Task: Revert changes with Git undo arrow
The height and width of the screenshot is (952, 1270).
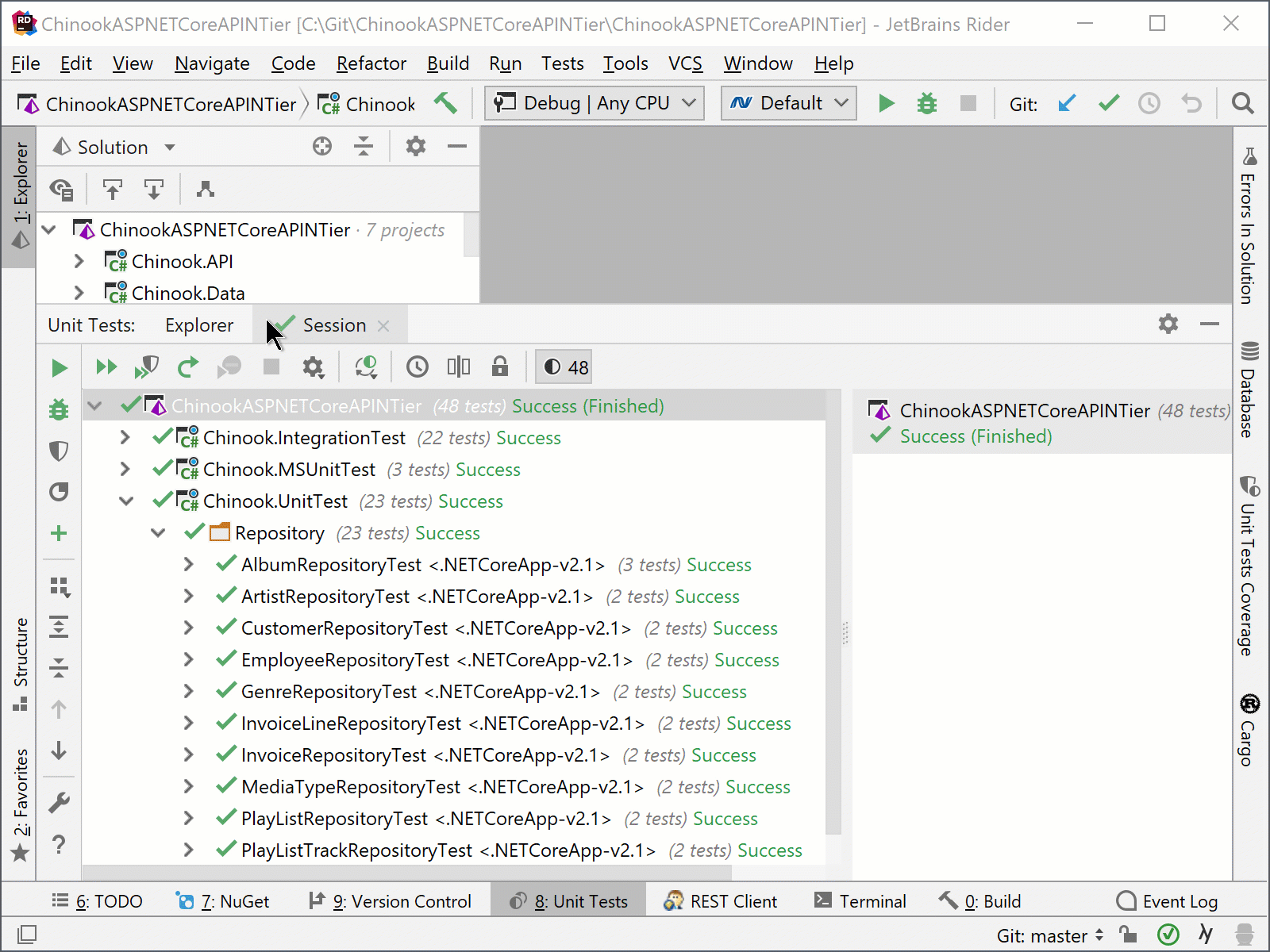Action: coord(1191,103)
